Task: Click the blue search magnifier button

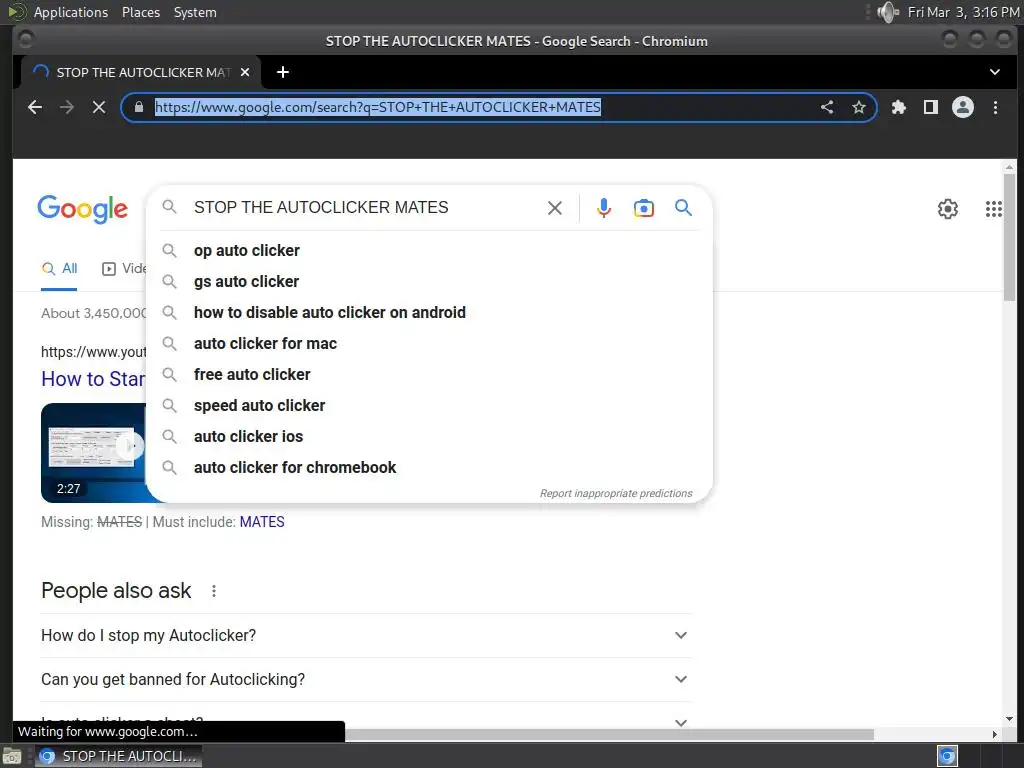Action: (x=683, y=208)
